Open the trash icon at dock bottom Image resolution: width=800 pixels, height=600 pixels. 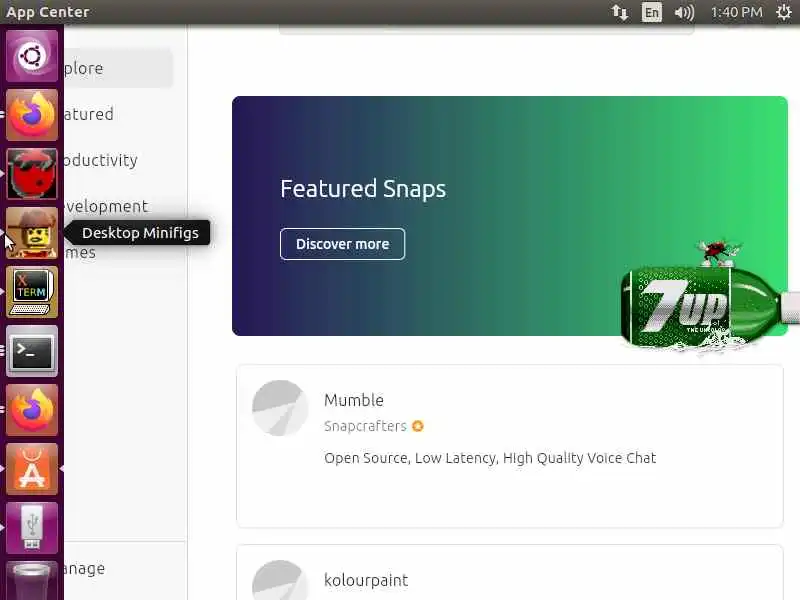pyautogui.click(x=32, y=581)
